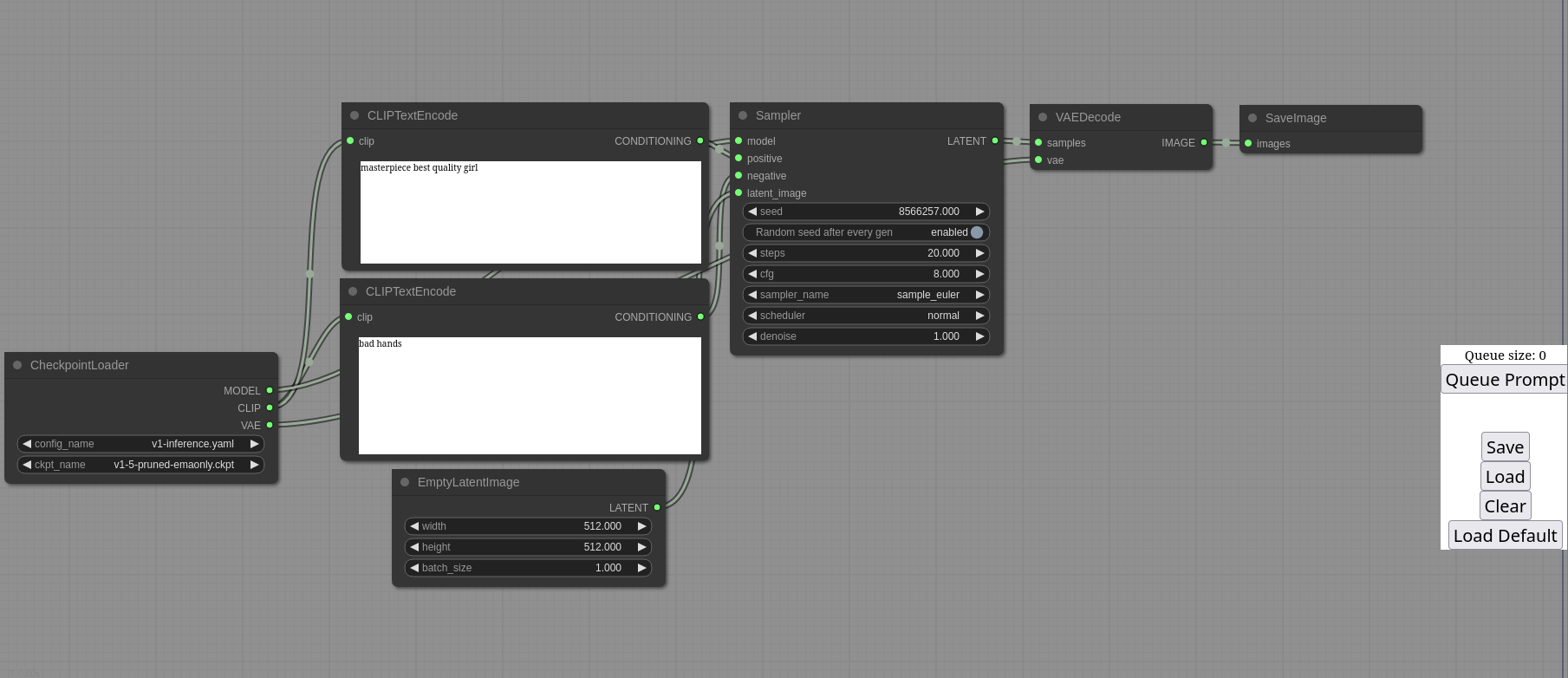The height and width of the screenshot is (678, 1568).
Task: Click the Clear button
Action: coord(1505,506)
